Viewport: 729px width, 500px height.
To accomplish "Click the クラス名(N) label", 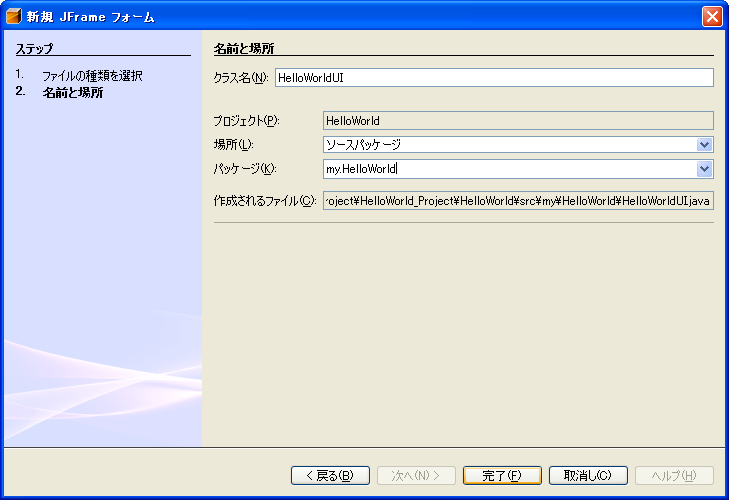I will (242, 78).
